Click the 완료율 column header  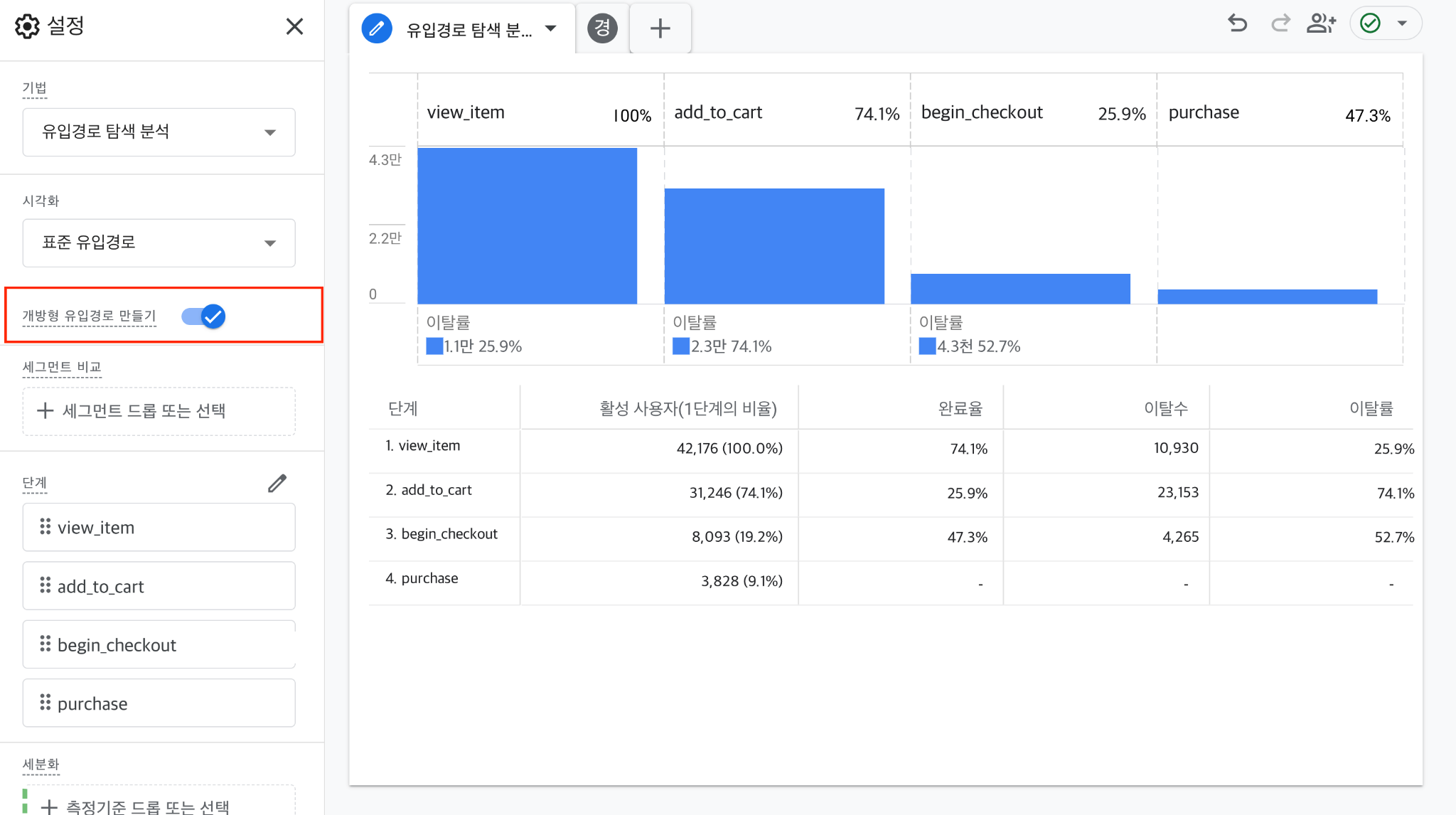coord(960,408)
